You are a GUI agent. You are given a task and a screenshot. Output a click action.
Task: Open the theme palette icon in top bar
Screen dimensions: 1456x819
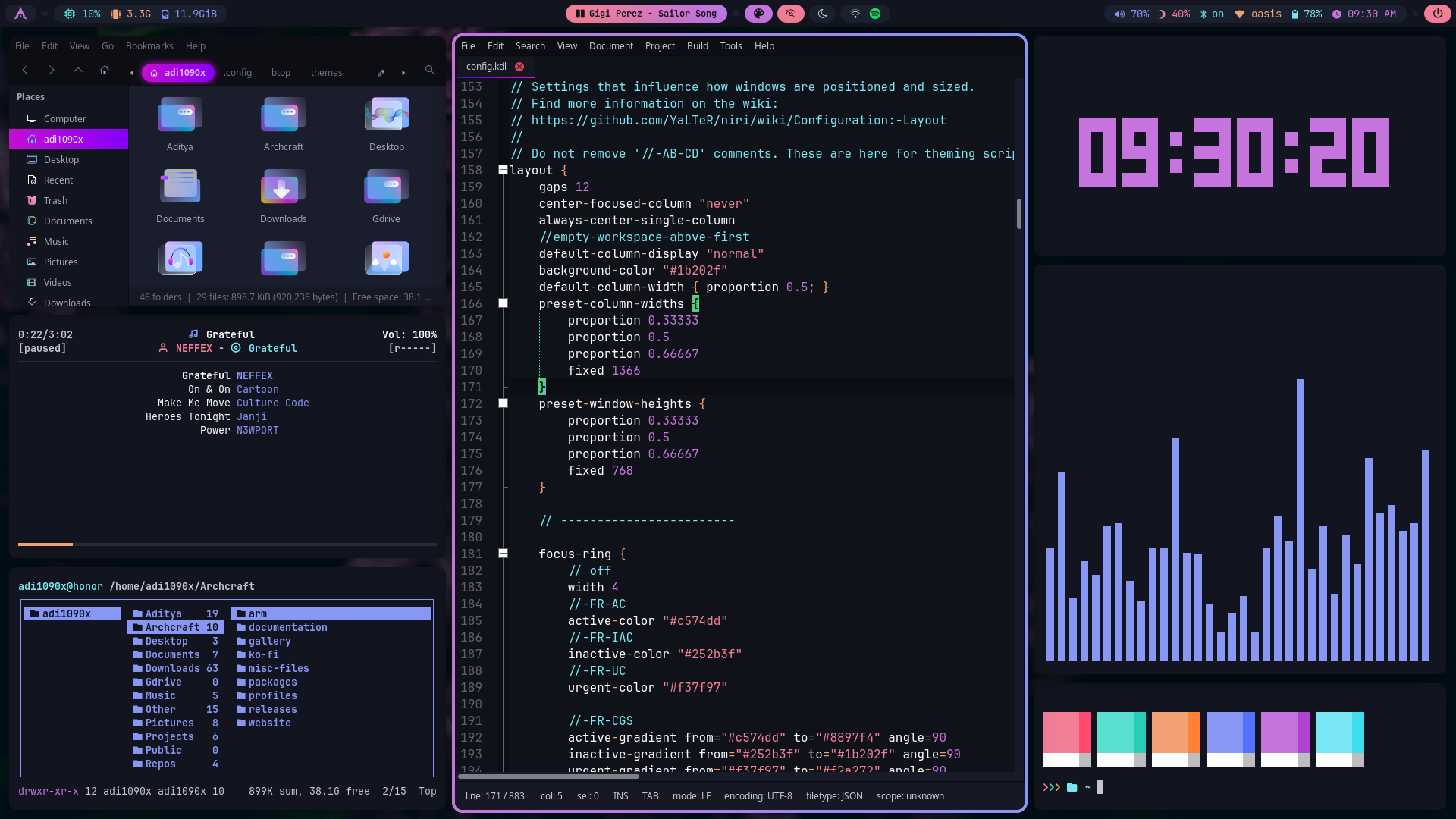[x=758, y=14]
